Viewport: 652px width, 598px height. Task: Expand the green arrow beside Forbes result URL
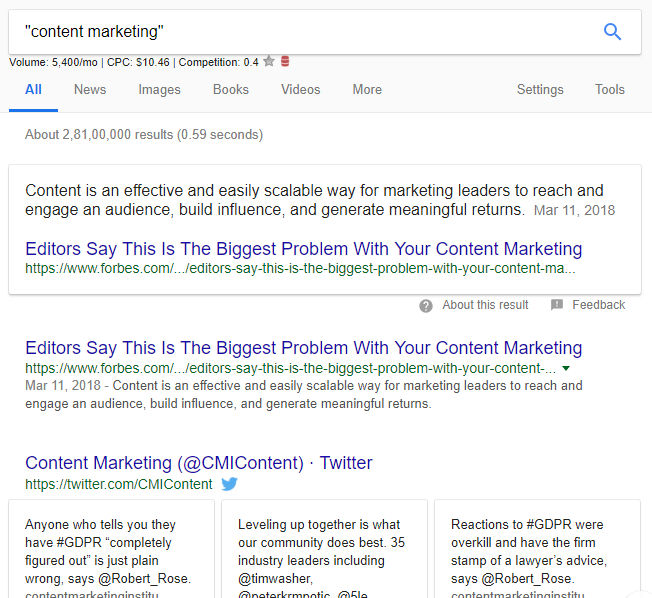(x=567, y=368)
